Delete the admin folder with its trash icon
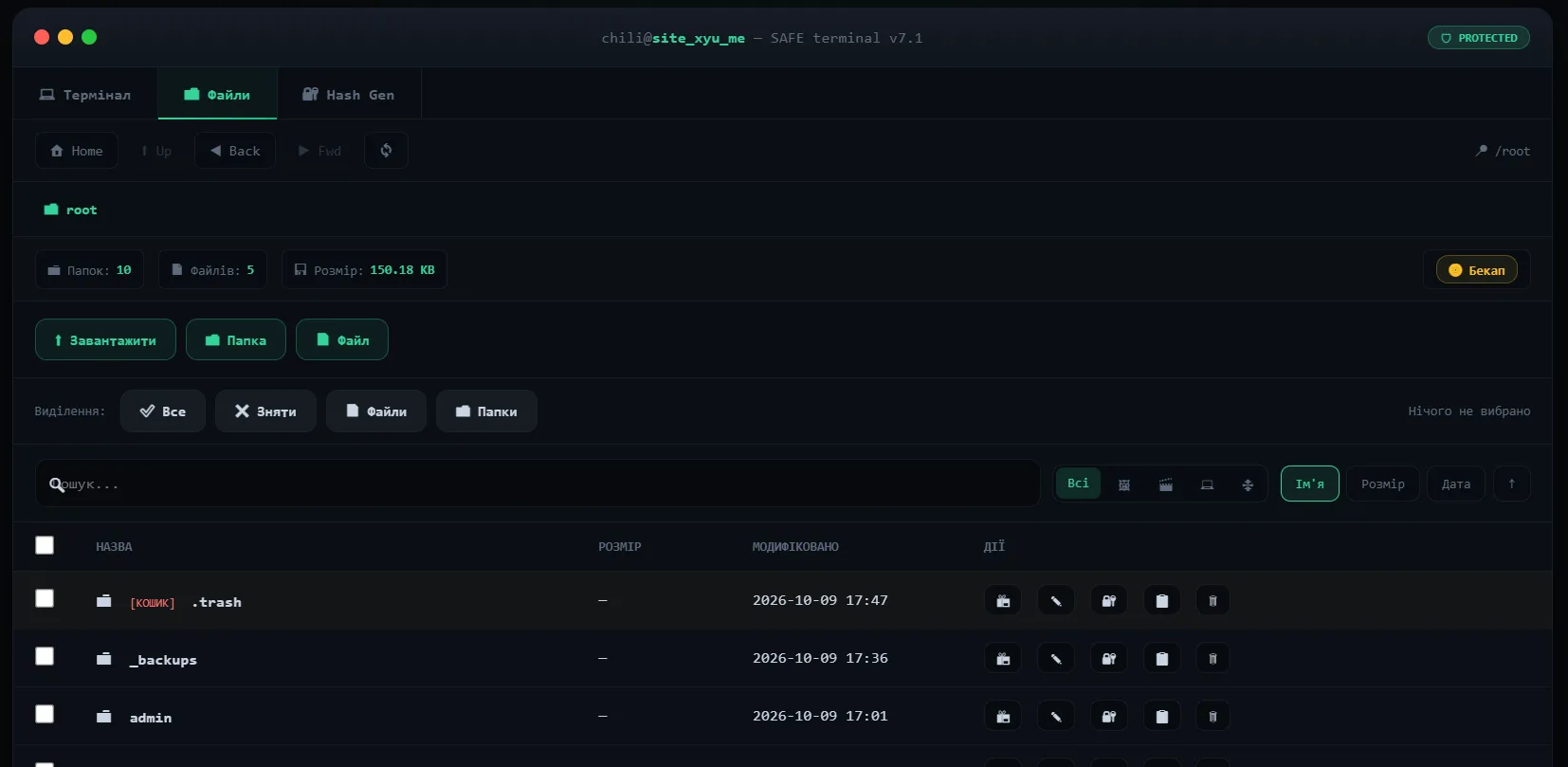1568x767 pixels. click(1212, 717)
